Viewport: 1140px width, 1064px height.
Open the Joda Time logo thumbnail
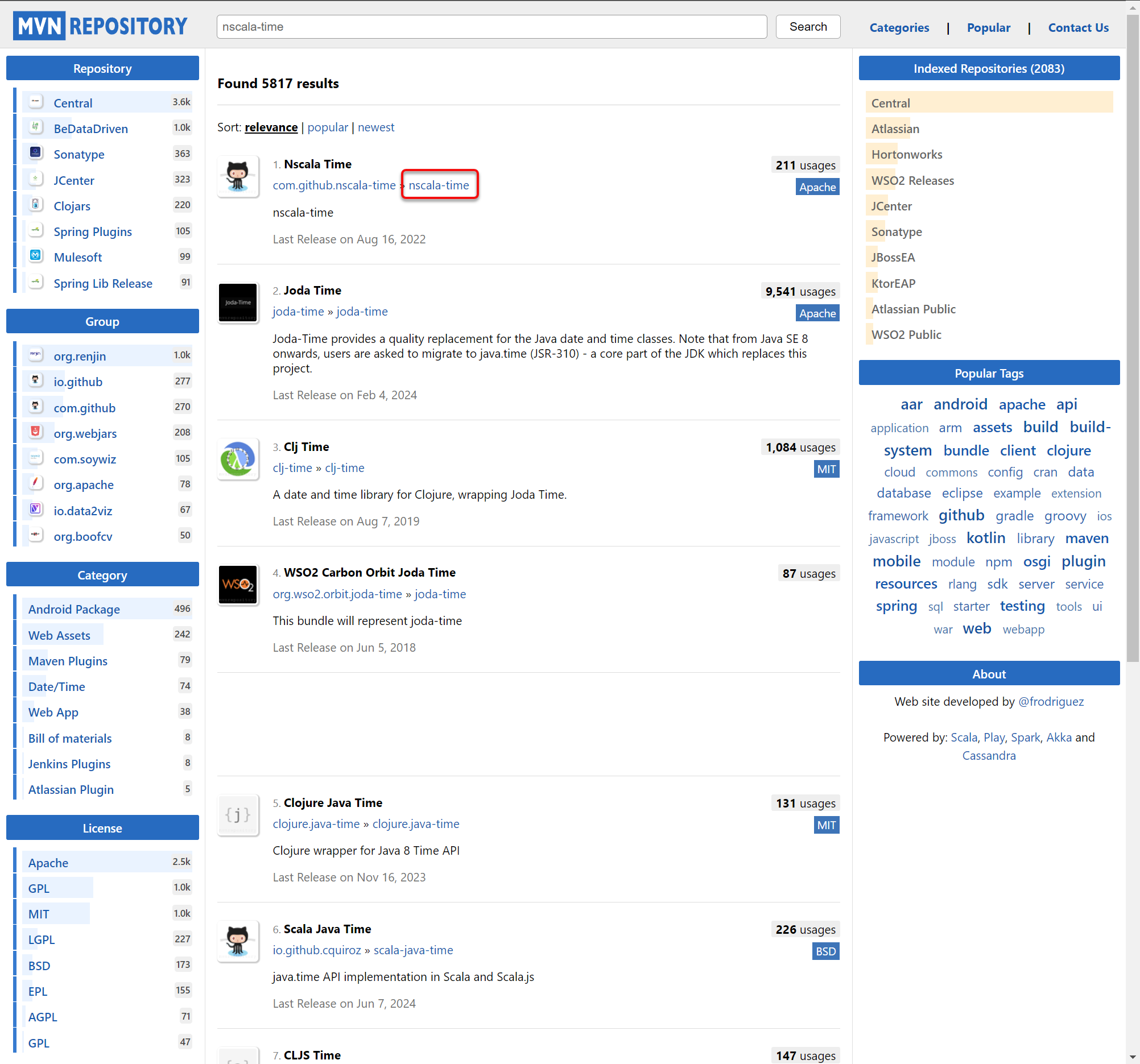pos(238,303)
